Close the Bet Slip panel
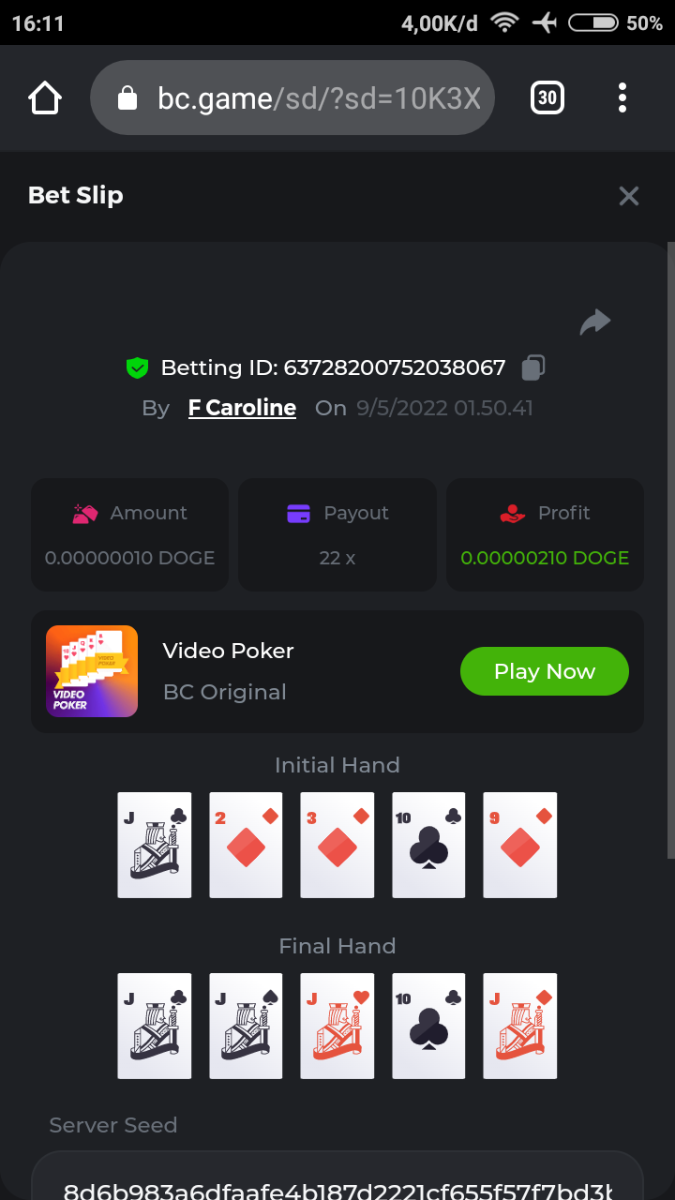 [x=628, y=196]
